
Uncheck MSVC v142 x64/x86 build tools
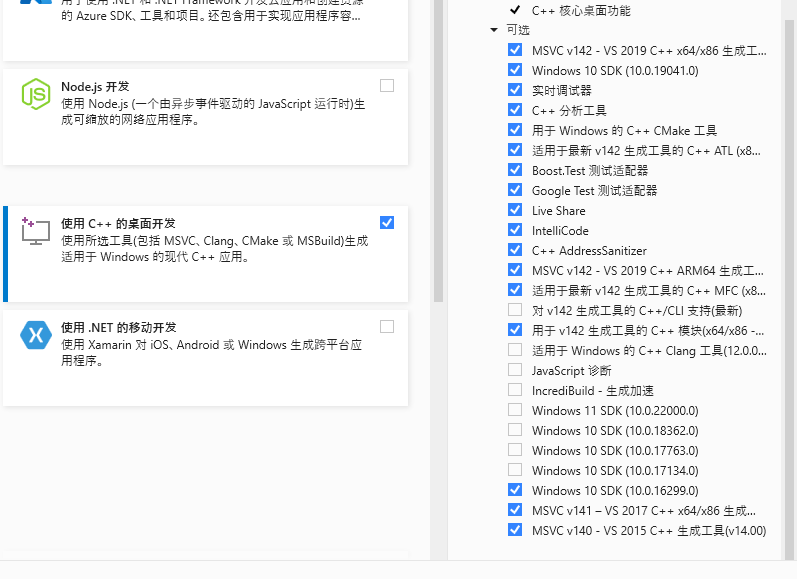(x=515, y=50)
